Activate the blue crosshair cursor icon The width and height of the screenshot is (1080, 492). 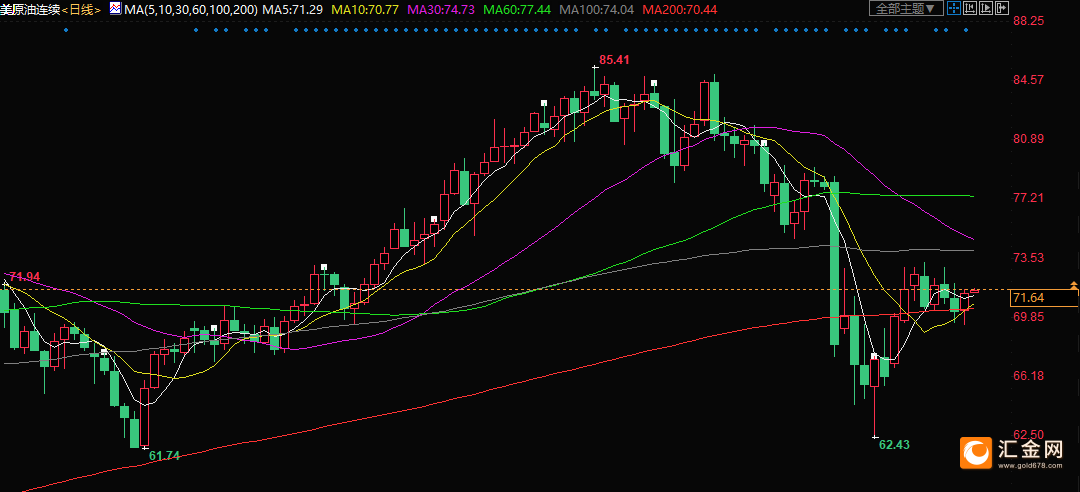coord(954,8)
